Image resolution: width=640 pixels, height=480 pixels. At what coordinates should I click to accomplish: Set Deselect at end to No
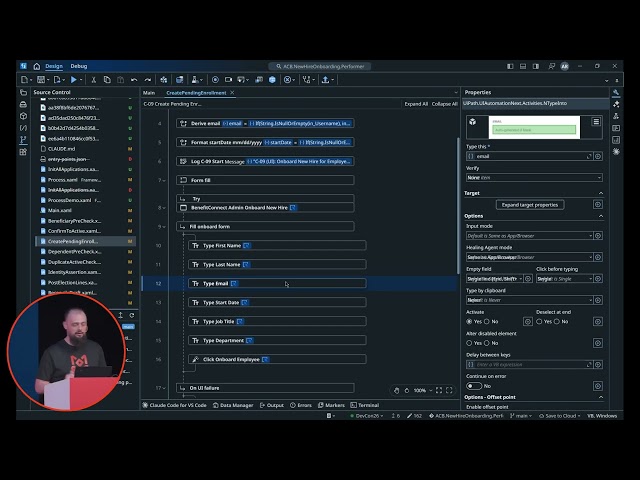click(x=557, y=322)
